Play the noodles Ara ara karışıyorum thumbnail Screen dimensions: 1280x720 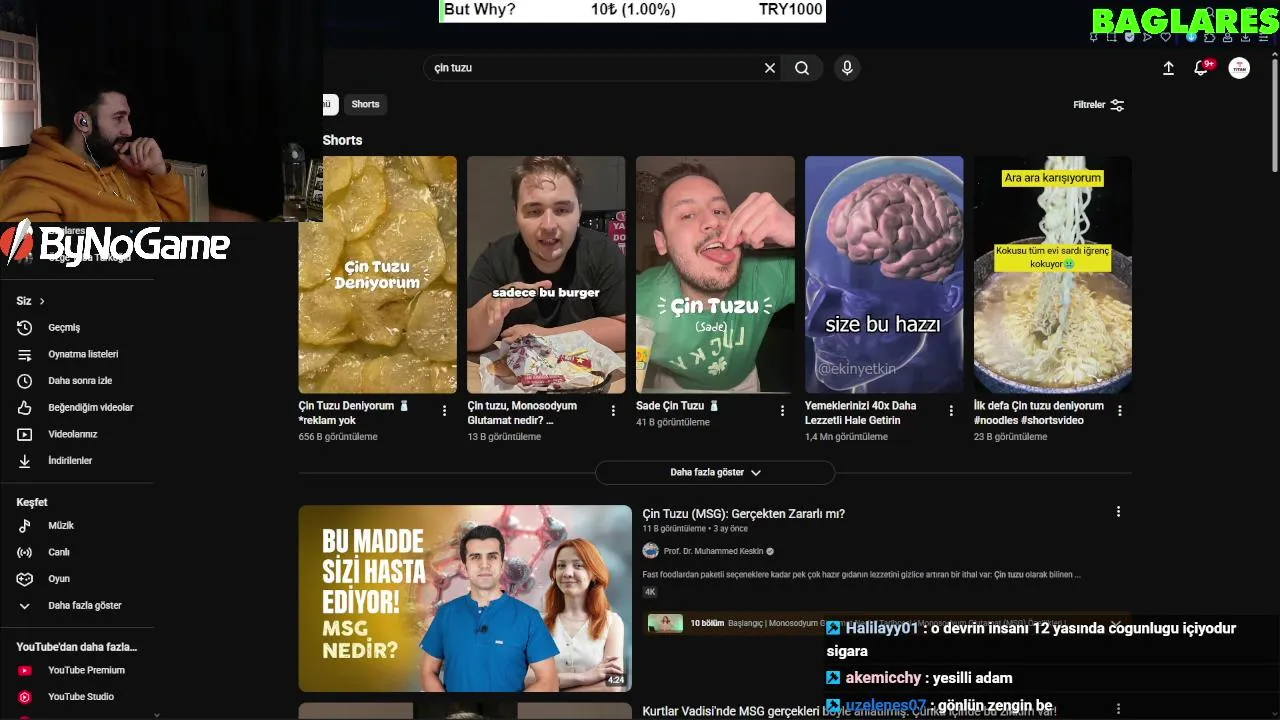click(x=1053, y=275)
